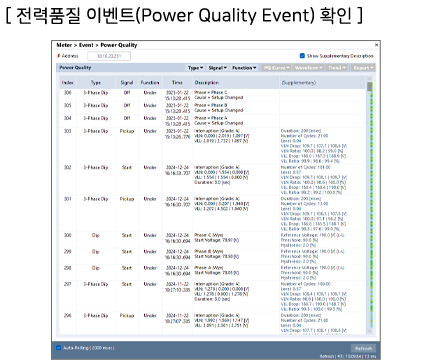Open the Function filter dropdown
The image size is (433, 361).
[244, 68]
